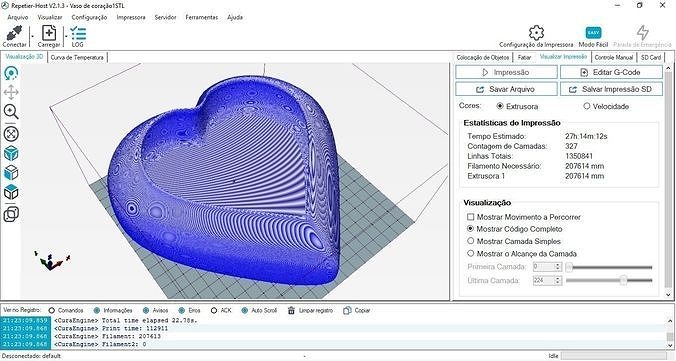Choose the top cube view icon

point(11,192)
